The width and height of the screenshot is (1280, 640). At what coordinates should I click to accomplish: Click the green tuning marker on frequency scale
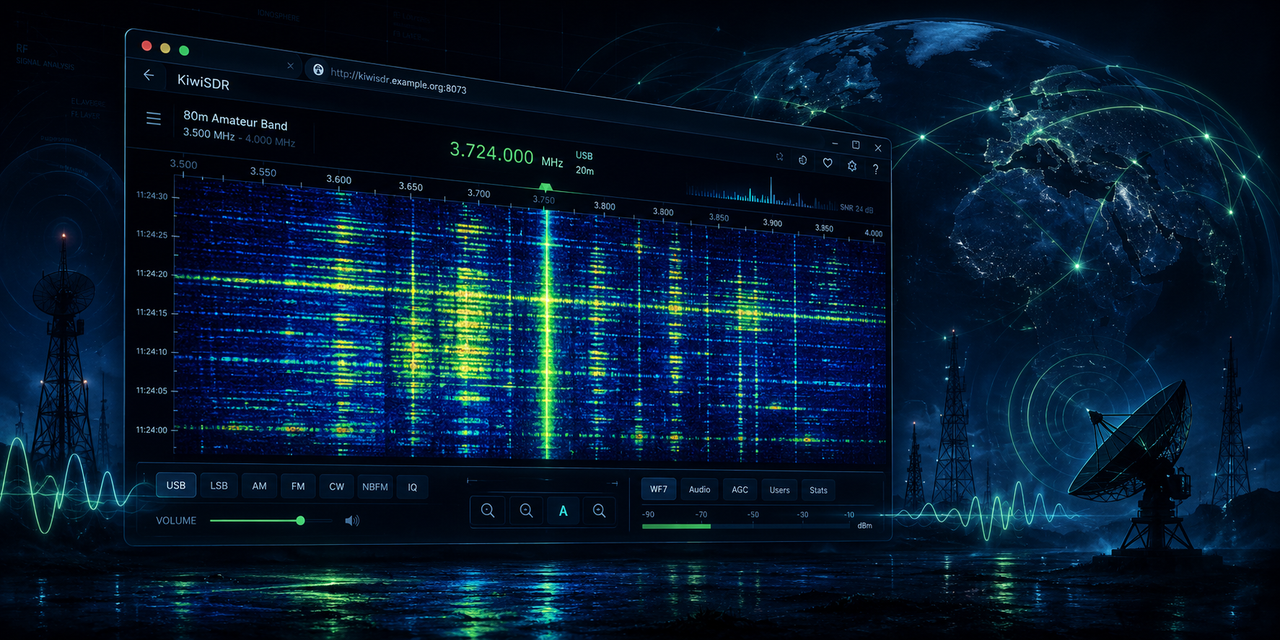click(545, 187)
